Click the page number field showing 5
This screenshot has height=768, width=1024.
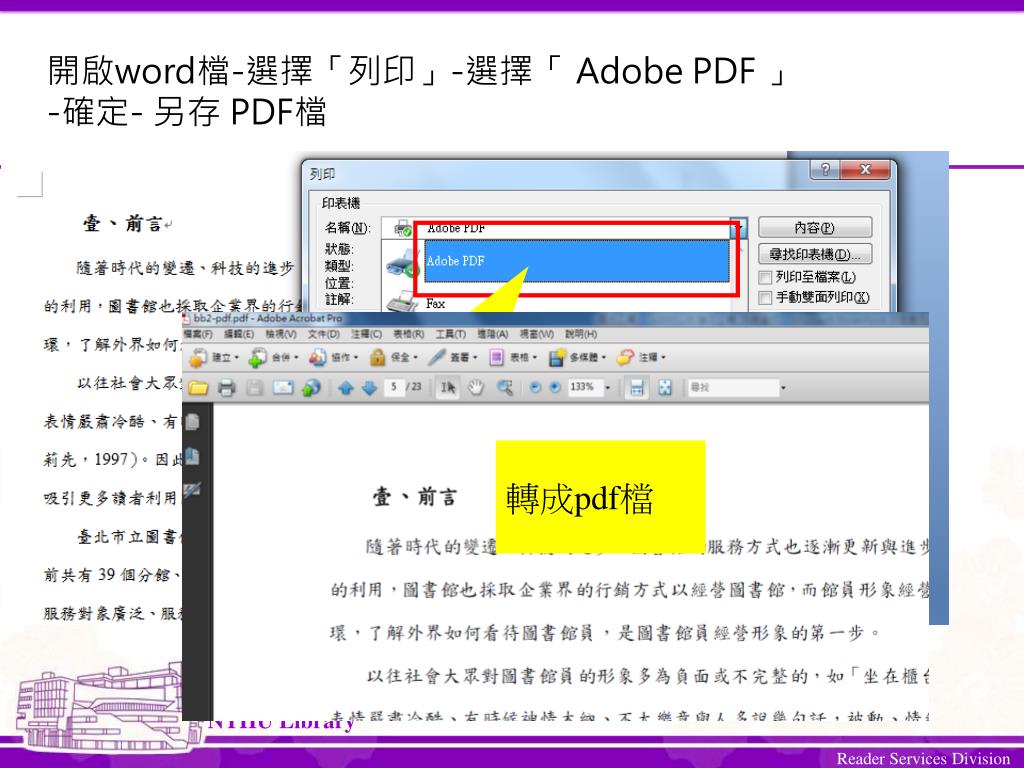pos(394,387)
